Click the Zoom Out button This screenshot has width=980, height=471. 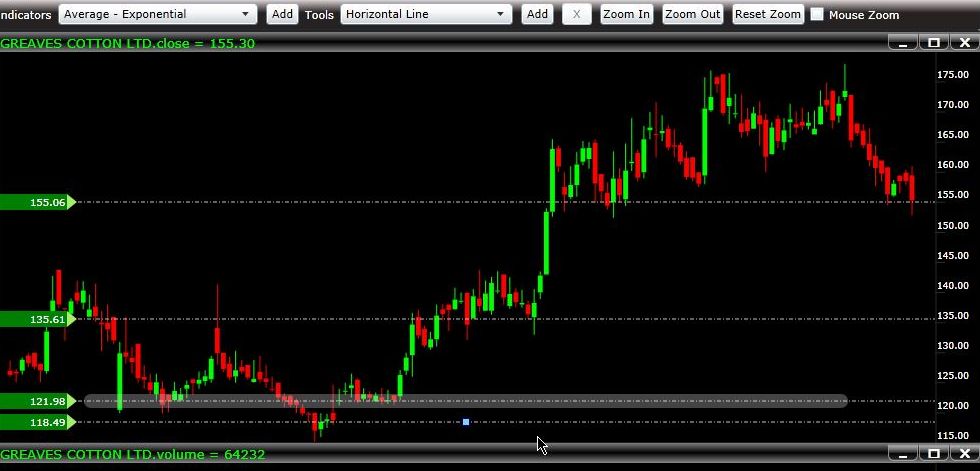tap(692, 14)
